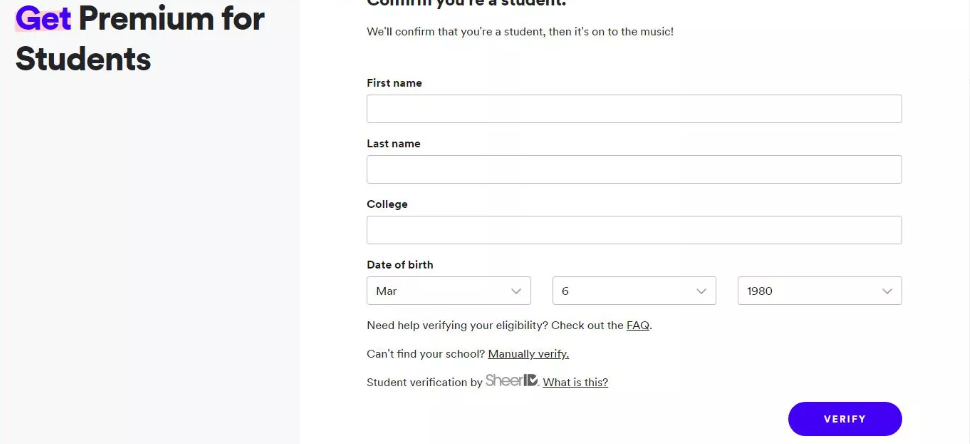Open the What is this? link
970x444 pixels.
[x=575, y=382]
